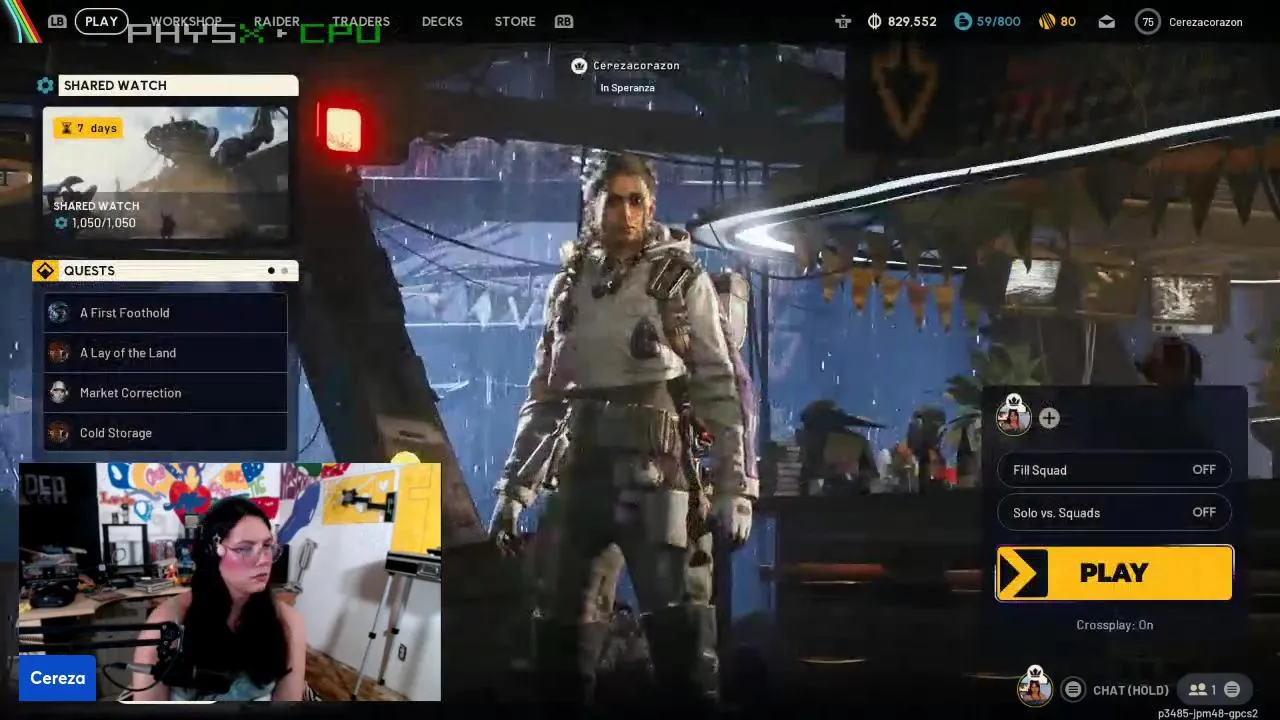Open the party members icon
1280x720 pixels.
pos(1197,689)
